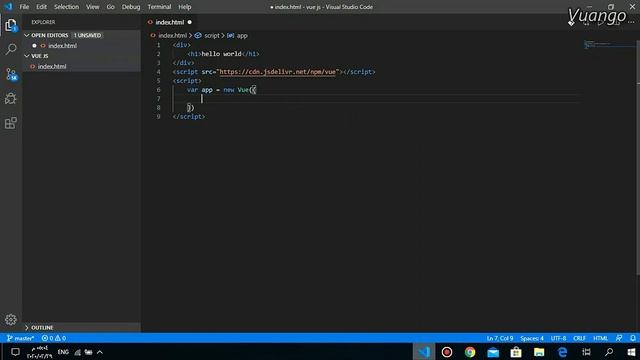Expand the Outline section
Screen dimensions: 640x360
coord(42,327)
